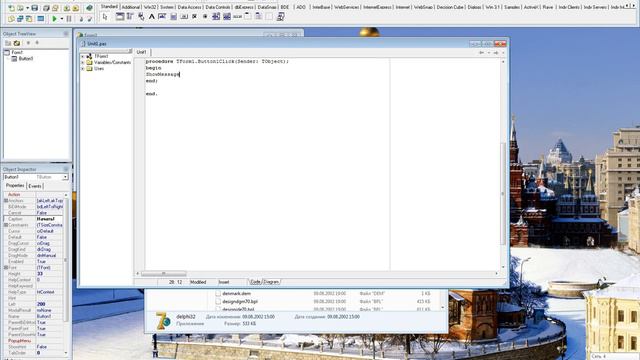This screenshot has height=360, width=640.
Task: Pick the Memo component in palette
Action: (x=173, y=17)
